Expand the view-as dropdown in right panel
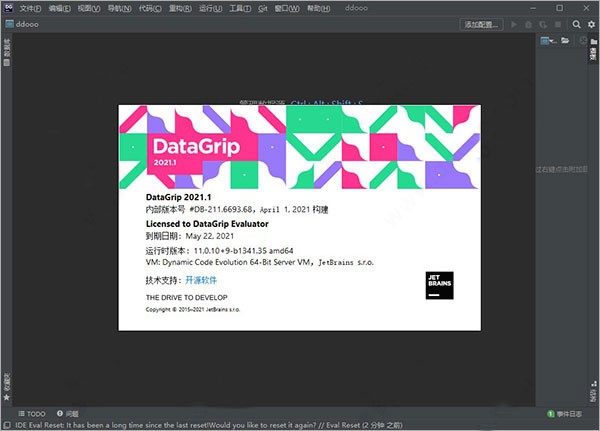The height and width of the screenshot is (431, 600). [548, 41]
